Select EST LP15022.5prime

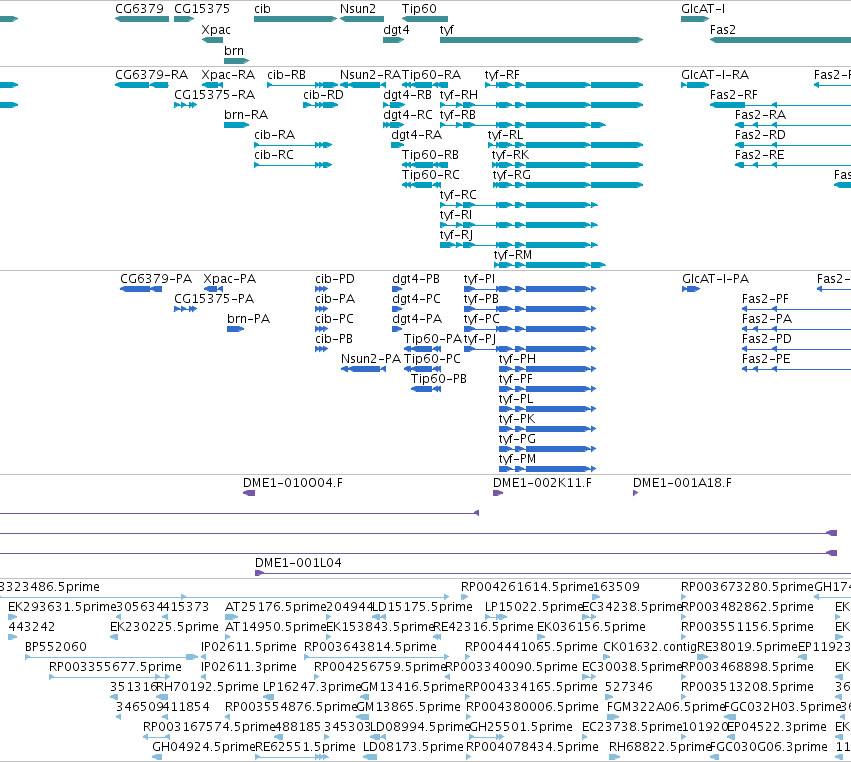(x=496, y=617)
